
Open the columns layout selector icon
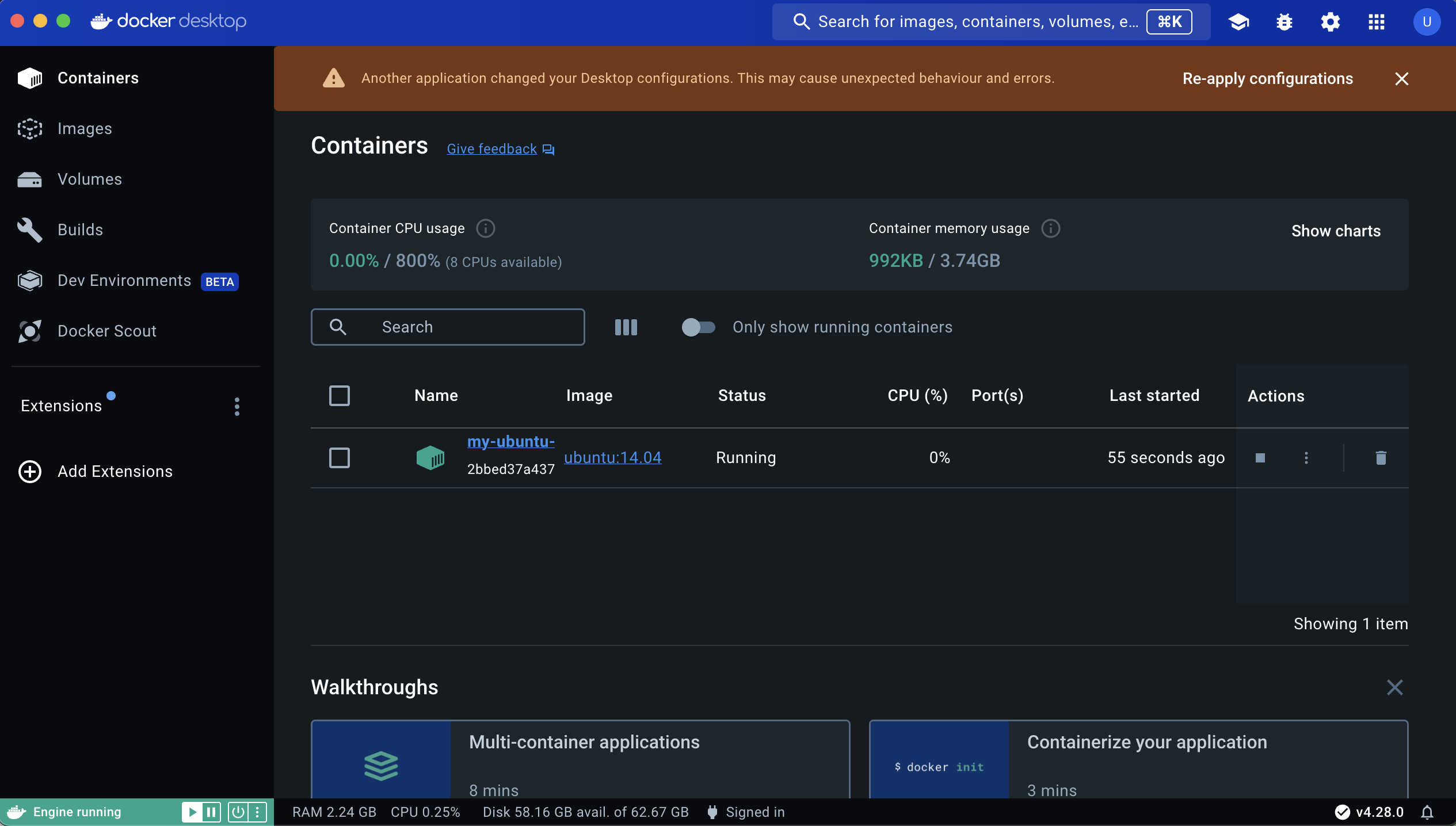click(626, 327)
